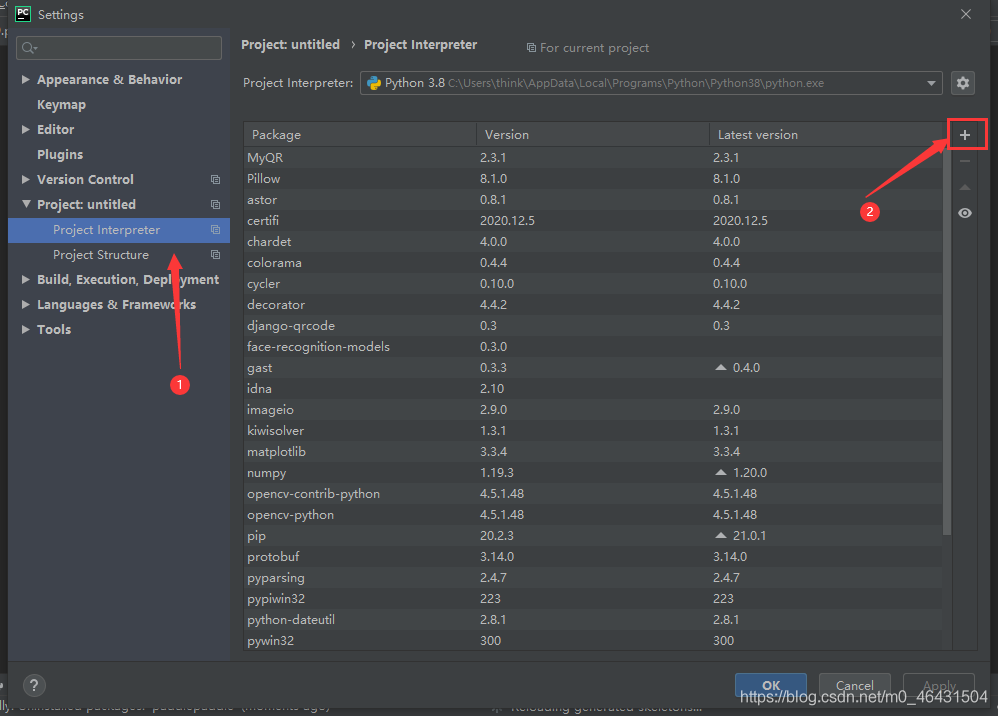The image size is (998, 716).
Task: Click the interpreter settings gear icon
Action: [963, 83]
